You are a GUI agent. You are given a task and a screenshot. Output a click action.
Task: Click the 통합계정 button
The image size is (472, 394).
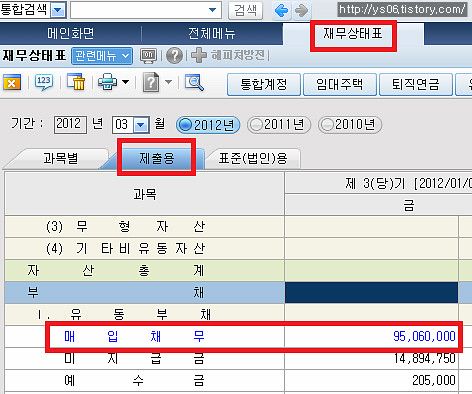pyautogui.click(x=264, y=84)
